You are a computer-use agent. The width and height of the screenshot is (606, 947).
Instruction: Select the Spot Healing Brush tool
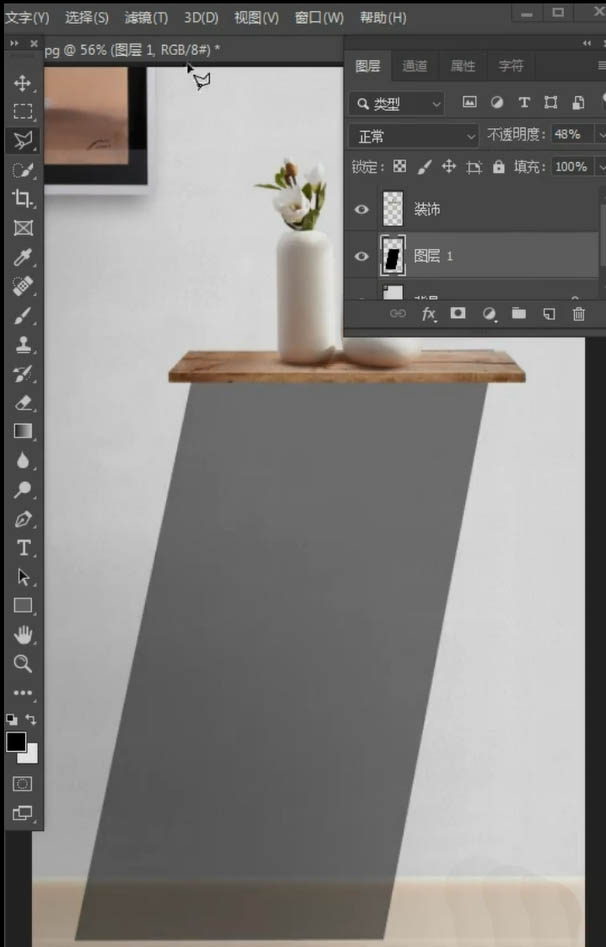pyautogui.click(x=22, y=286)
